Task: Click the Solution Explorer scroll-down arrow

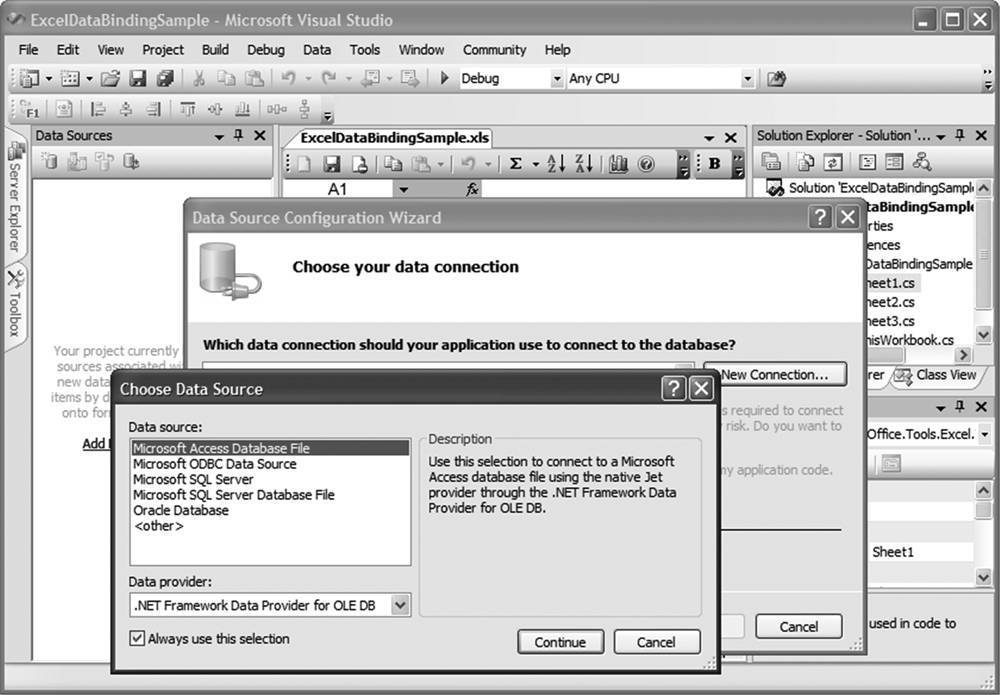Action: coord(983,334)
